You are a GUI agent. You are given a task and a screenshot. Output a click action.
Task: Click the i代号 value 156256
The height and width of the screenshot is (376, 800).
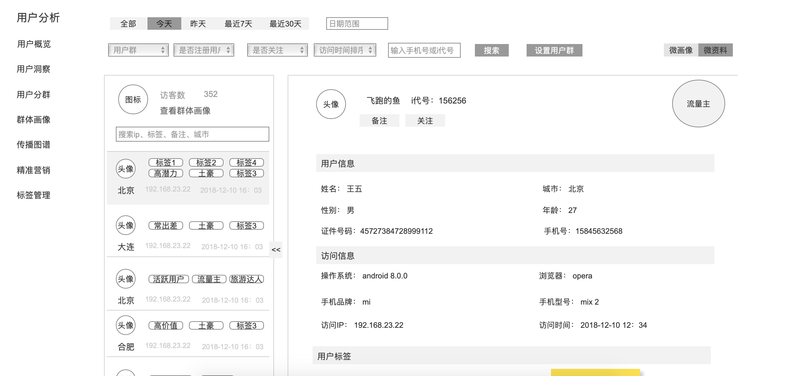[453, 101]
